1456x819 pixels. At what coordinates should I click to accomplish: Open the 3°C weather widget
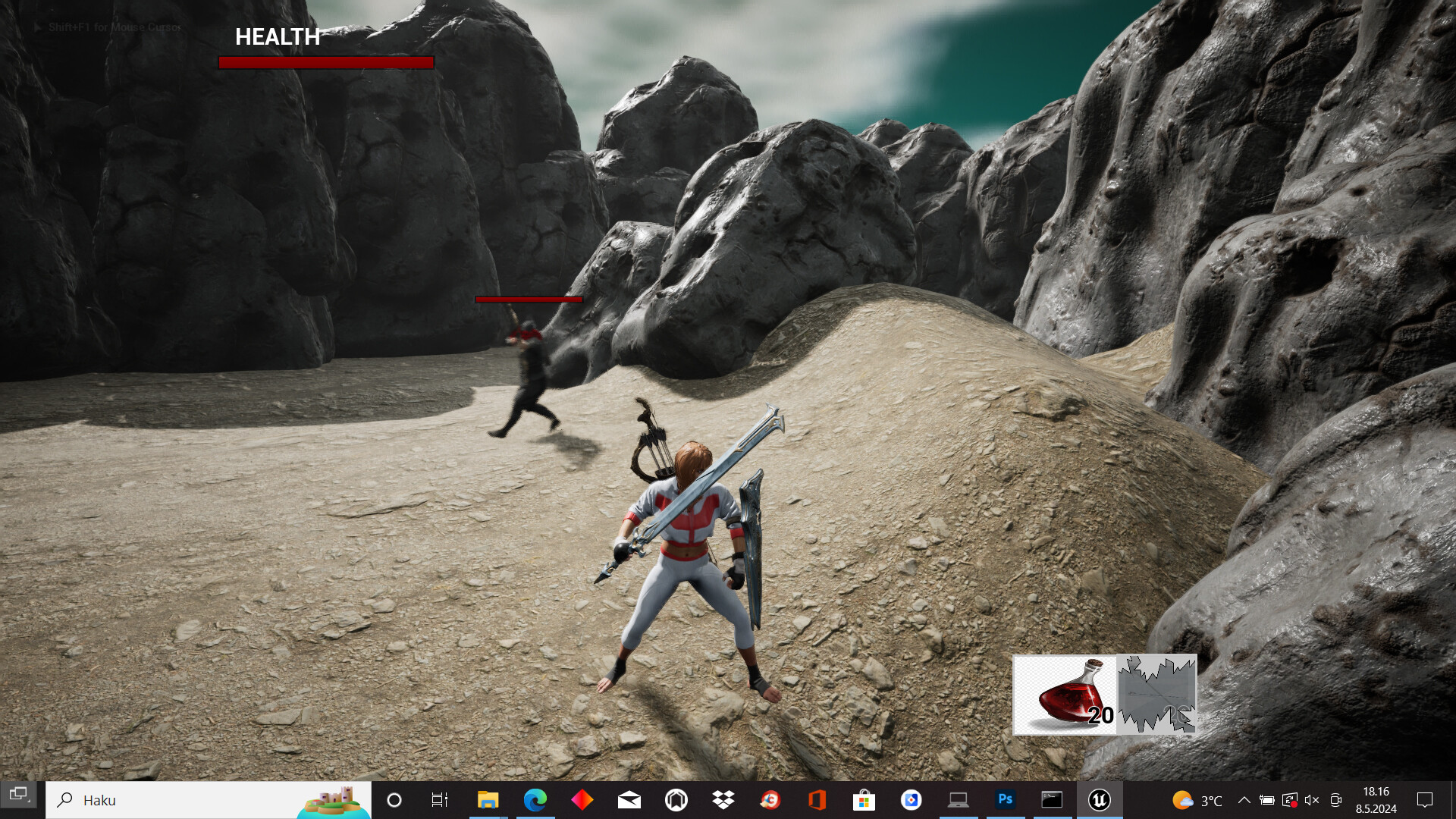click(x=1198, y=800)
